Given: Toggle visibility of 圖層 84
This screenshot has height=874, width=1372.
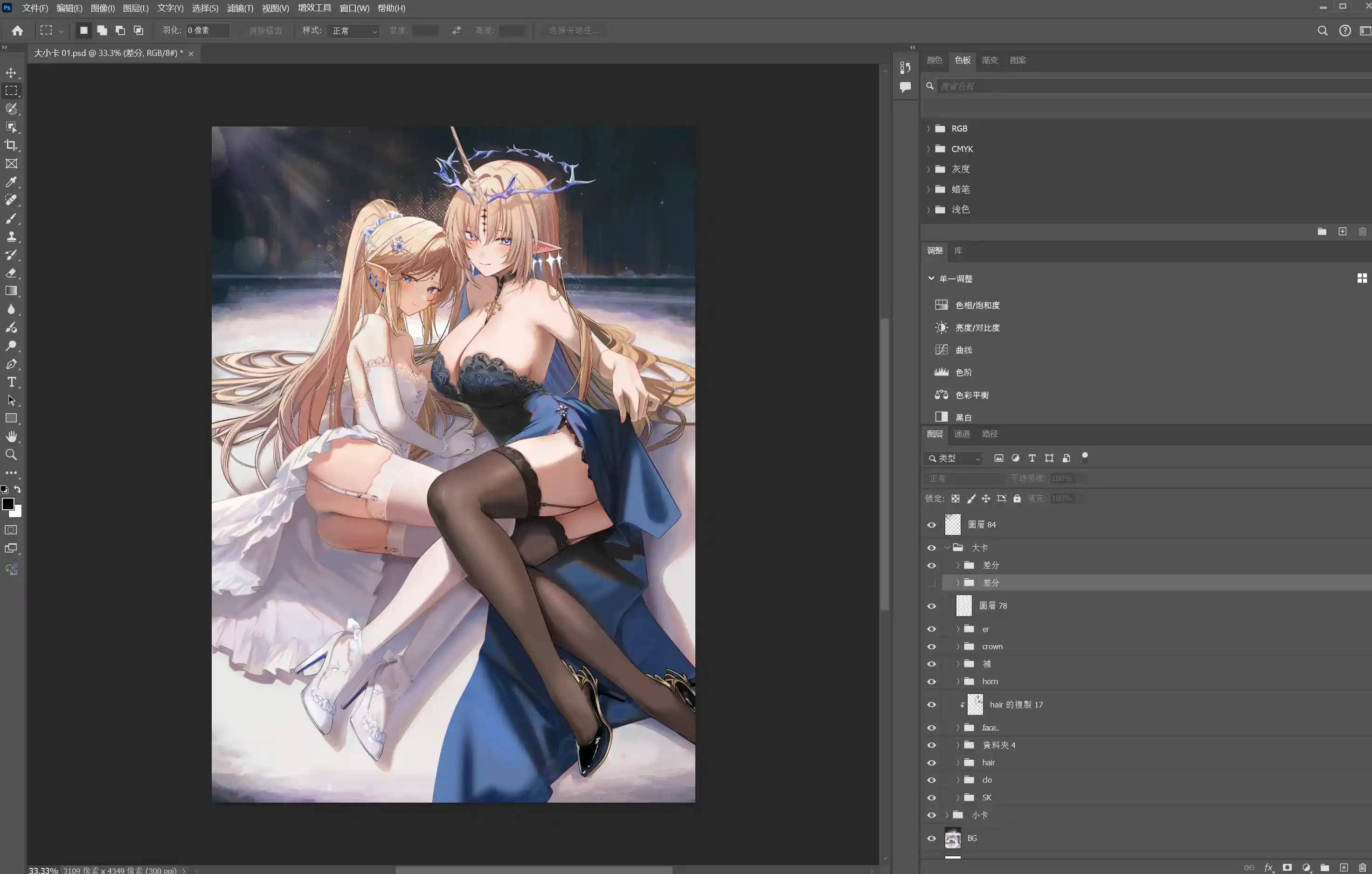Looking at the screenshot, I should pyautogui.click(x=931, y=525).
